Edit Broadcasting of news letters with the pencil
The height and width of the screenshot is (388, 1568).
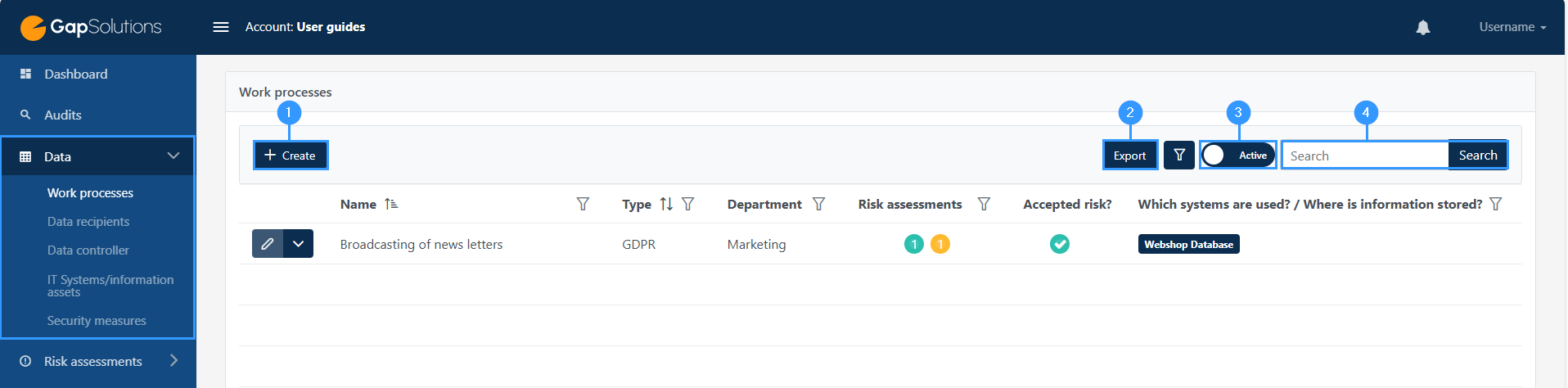268,244
